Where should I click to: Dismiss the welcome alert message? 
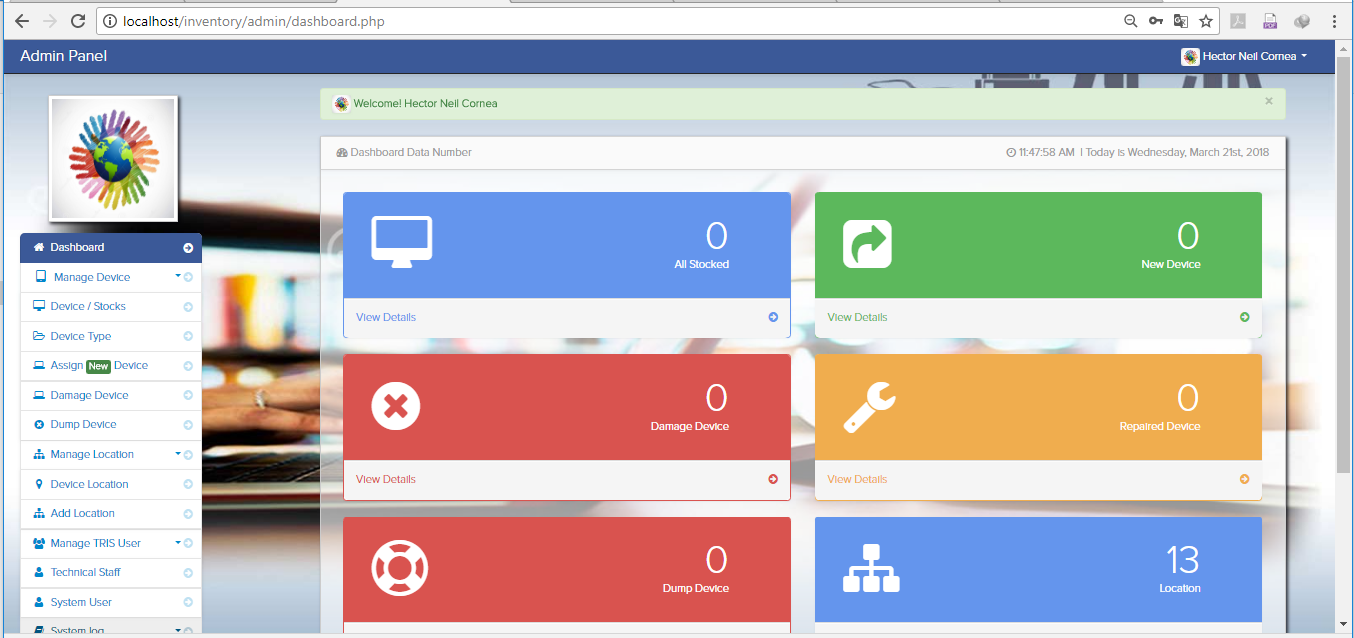point(1268,102)
